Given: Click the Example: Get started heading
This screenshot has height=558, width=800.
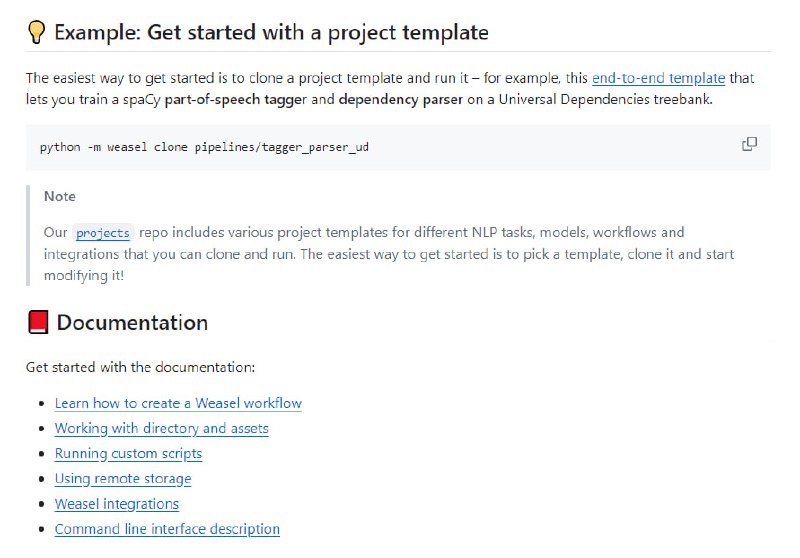Looking at the screenshot, I should (x=271, y=32).
